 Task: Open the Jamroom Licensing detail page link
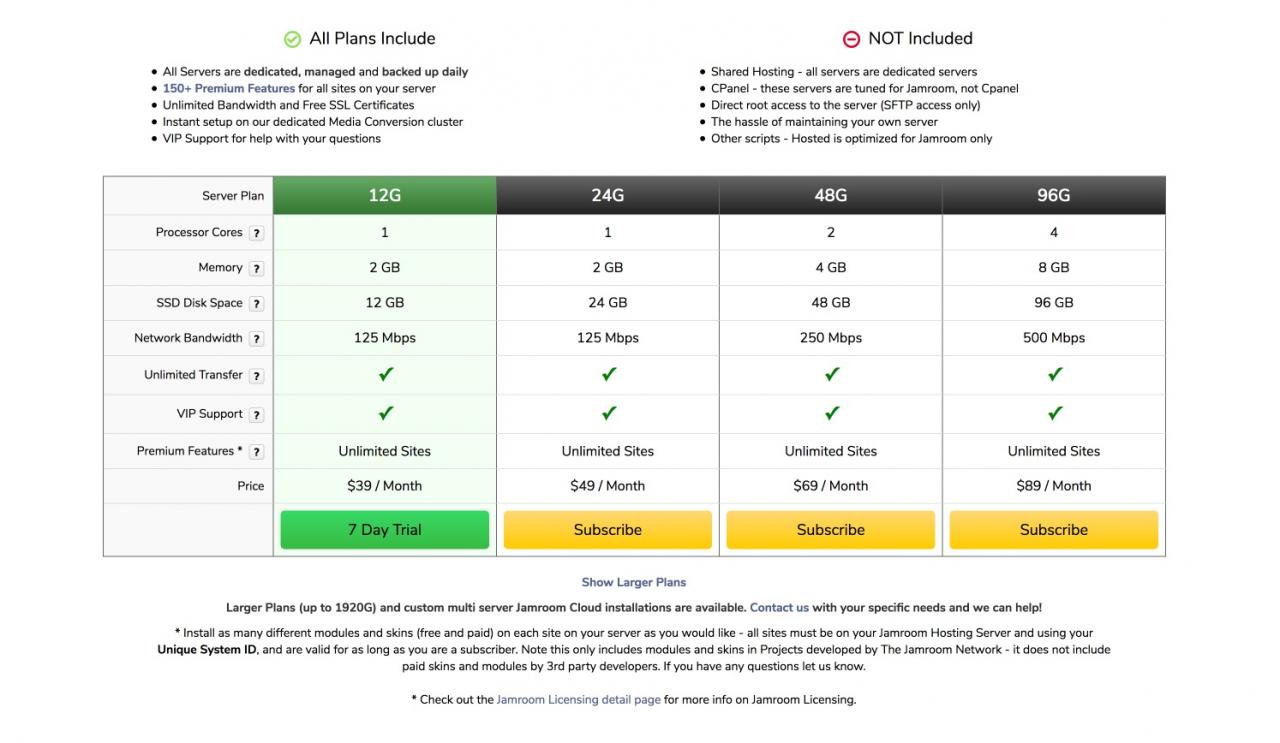tap(578, 700)
